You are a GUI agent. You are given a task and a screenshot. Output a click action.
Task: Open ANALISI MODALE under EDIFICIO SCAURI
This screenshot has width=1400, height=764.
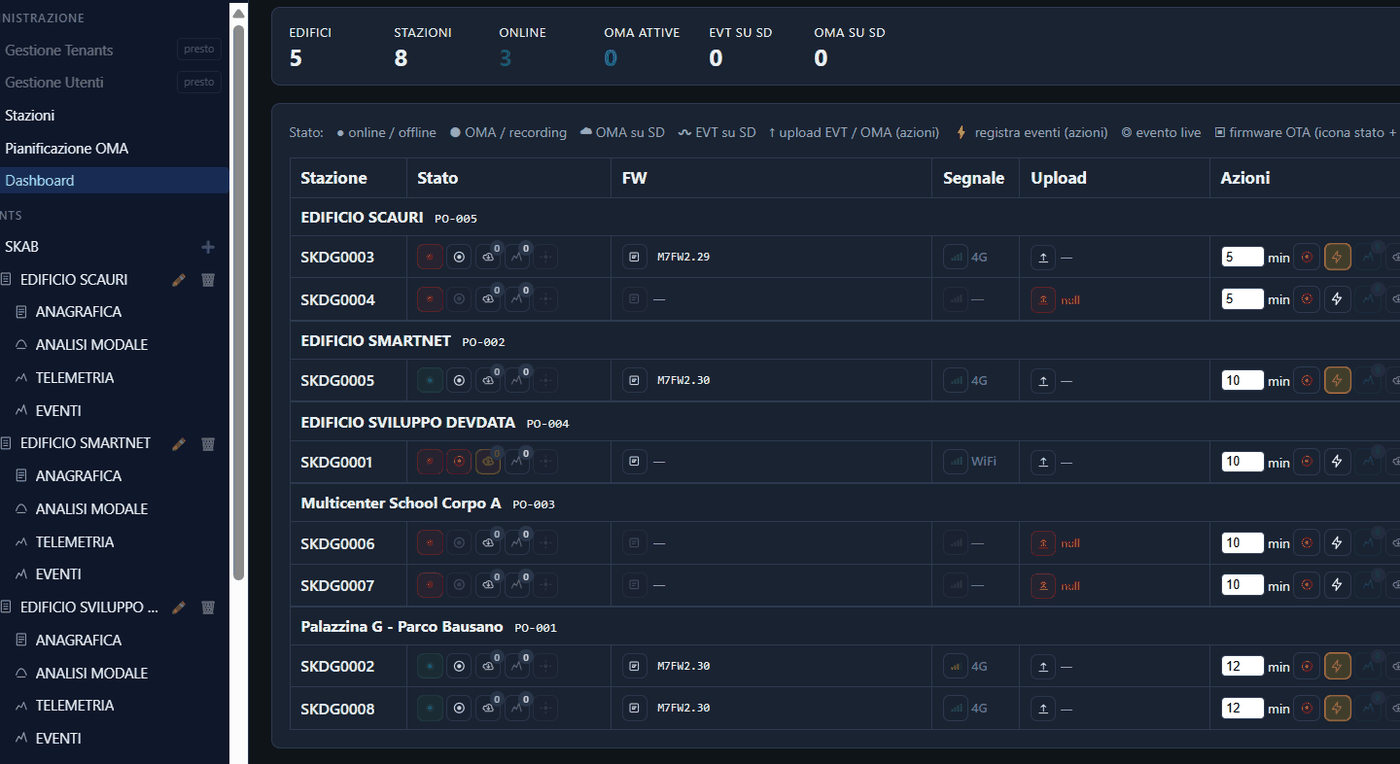click(x=91, y=345)
